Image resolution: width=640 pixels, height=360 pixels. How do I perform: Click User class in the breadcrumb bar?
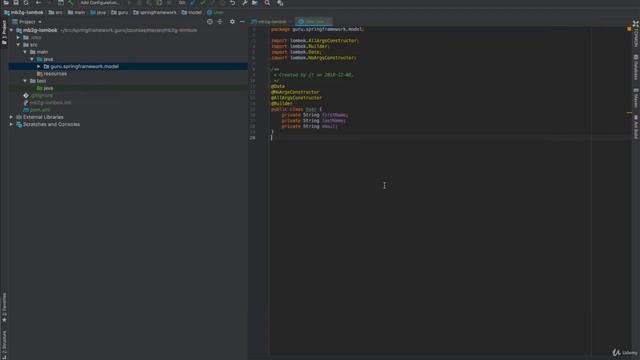pyautogui.click(x=215, y=12)
